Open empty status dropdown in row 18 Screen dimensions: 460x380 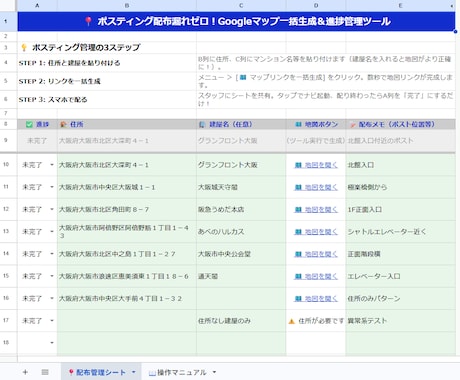[x=52, y=343]
